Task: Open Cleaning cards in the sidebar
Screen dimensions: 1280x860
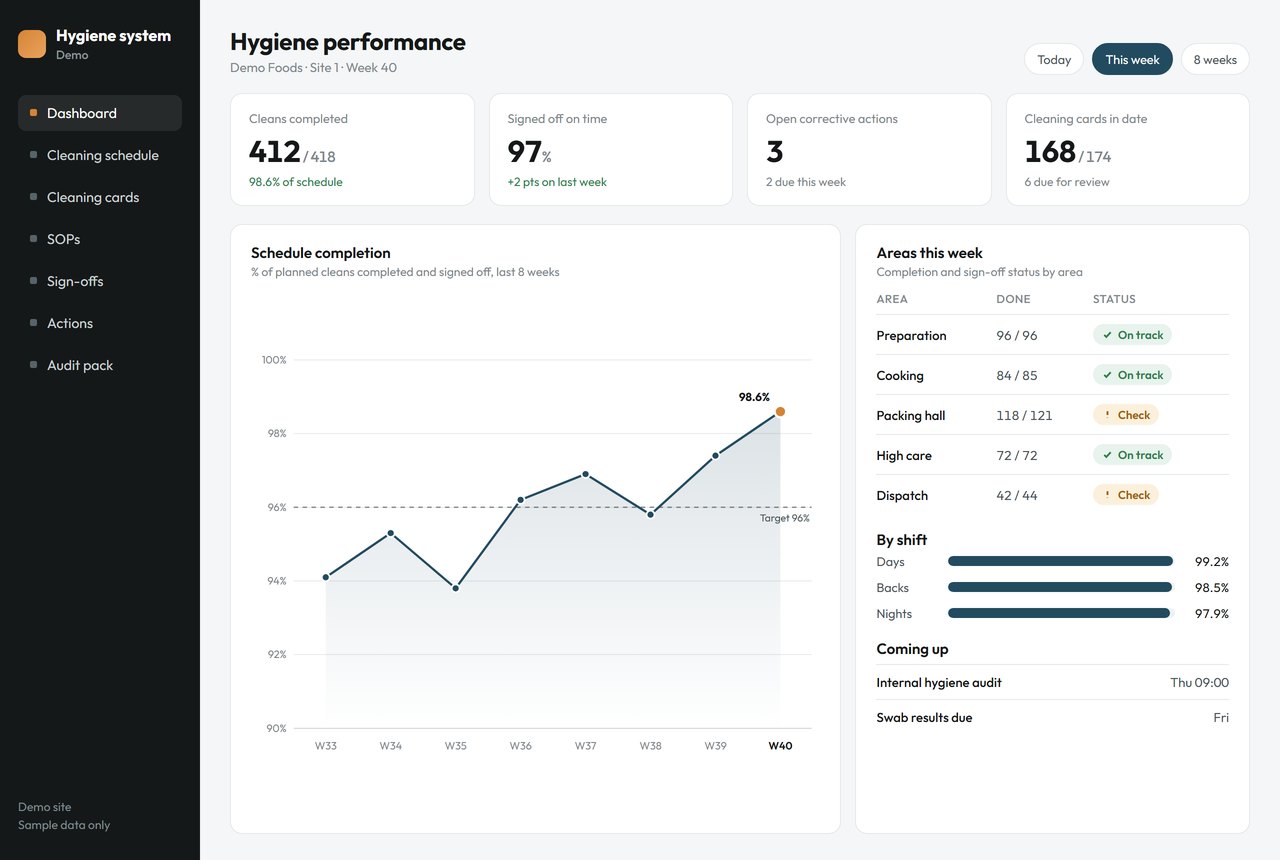Action: point(100,197)
